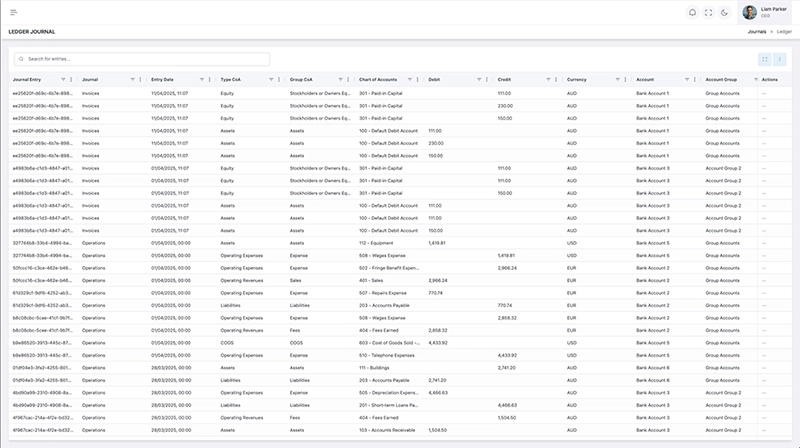Open Group CoA column menu

click(348, 80)
